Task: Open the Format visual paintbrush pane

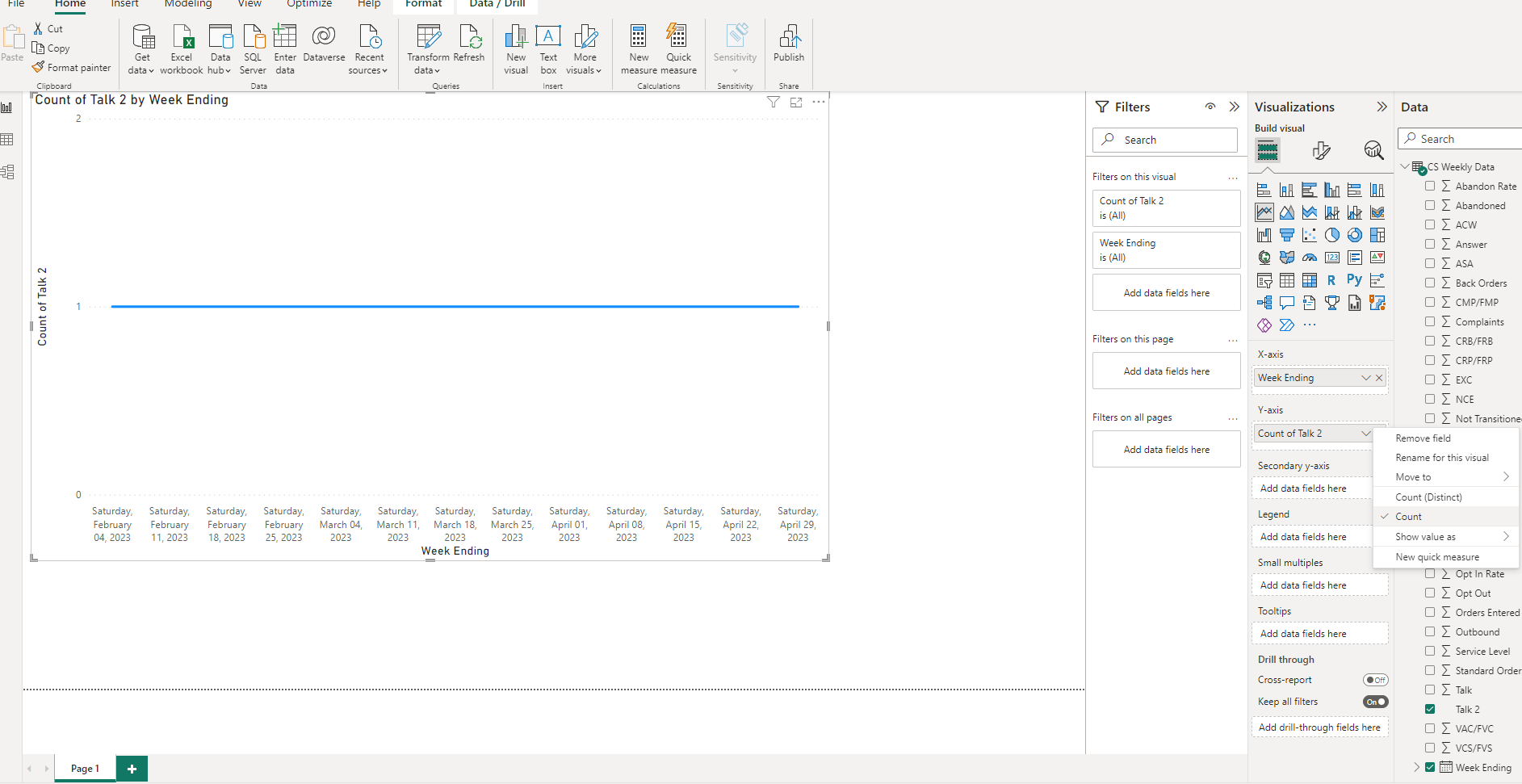Action: (1321, 150)
